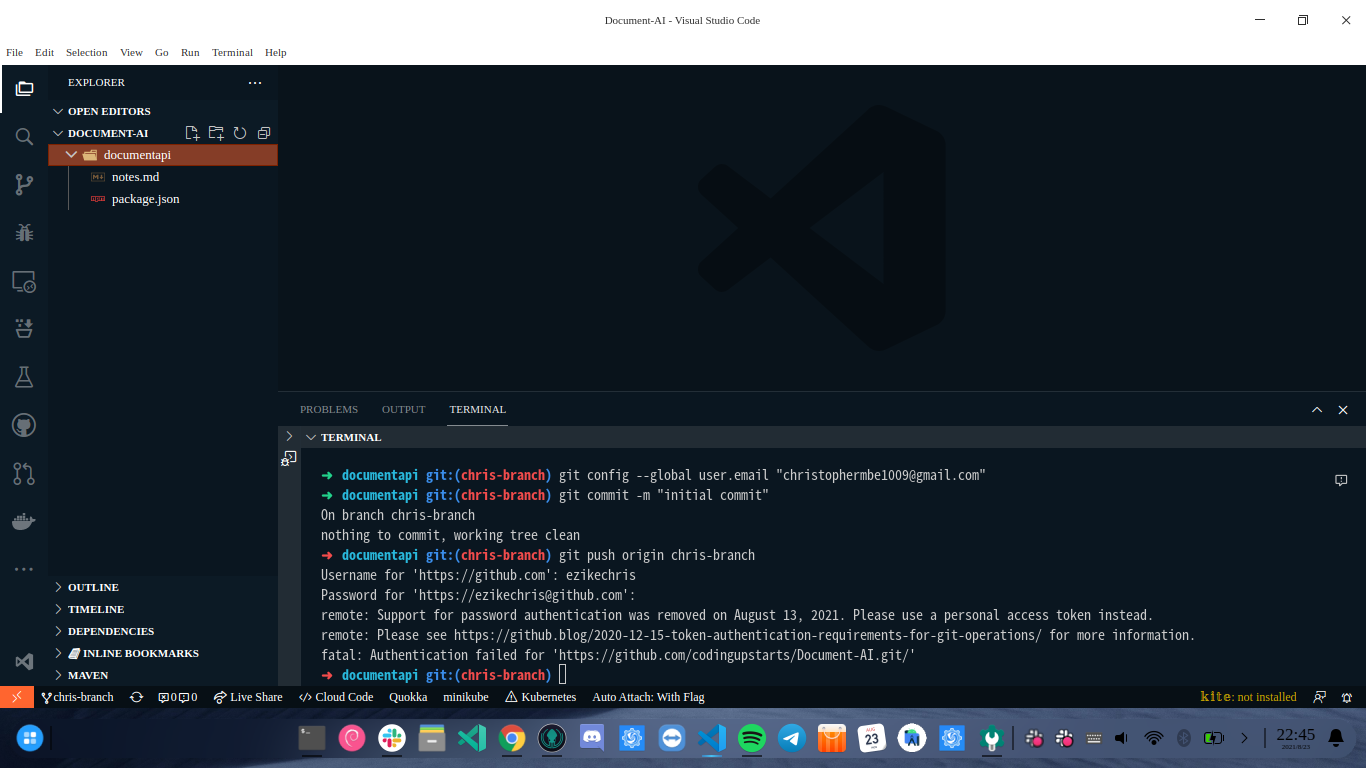Open the GitHub view in sidebar
1366x768 pixels.
24,424
